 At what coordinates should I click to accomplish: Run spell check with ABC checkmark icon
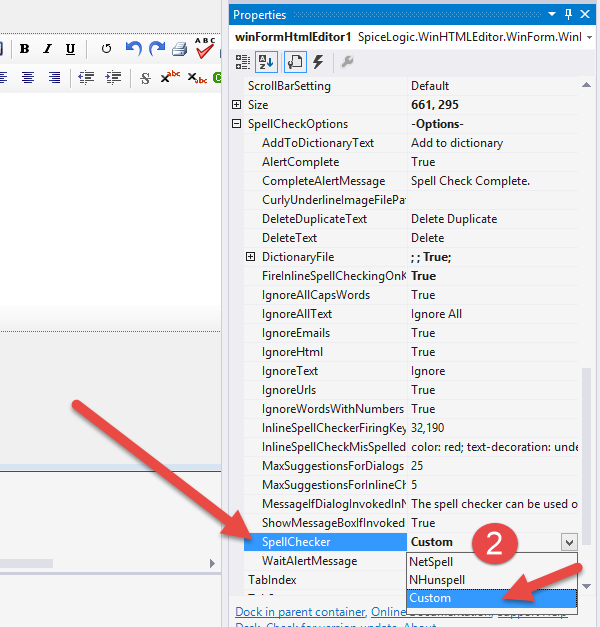pyautogui.click(x=205, y=47)
